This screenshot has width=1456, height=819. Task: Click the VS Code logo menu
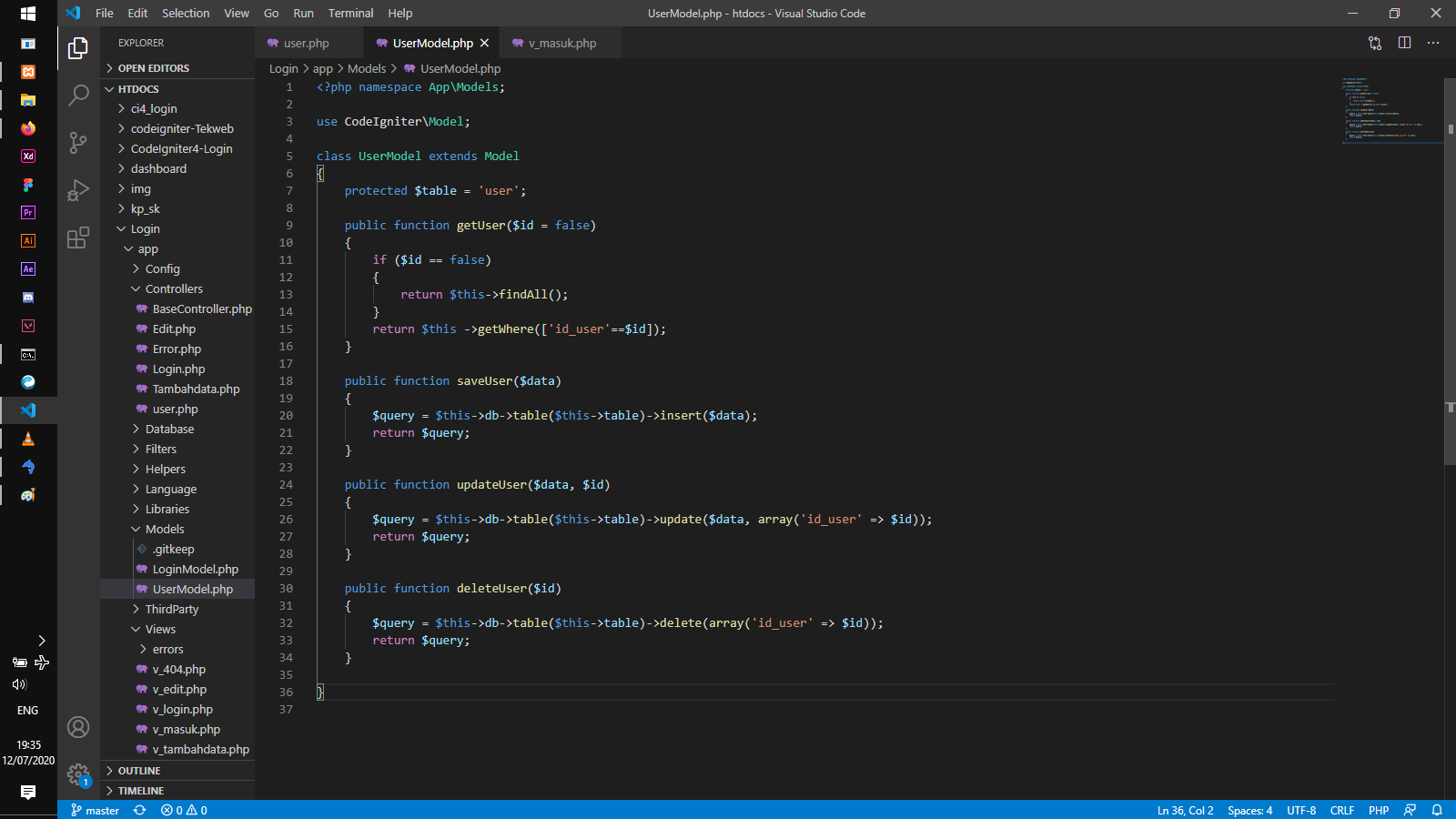tap(73, 13)
